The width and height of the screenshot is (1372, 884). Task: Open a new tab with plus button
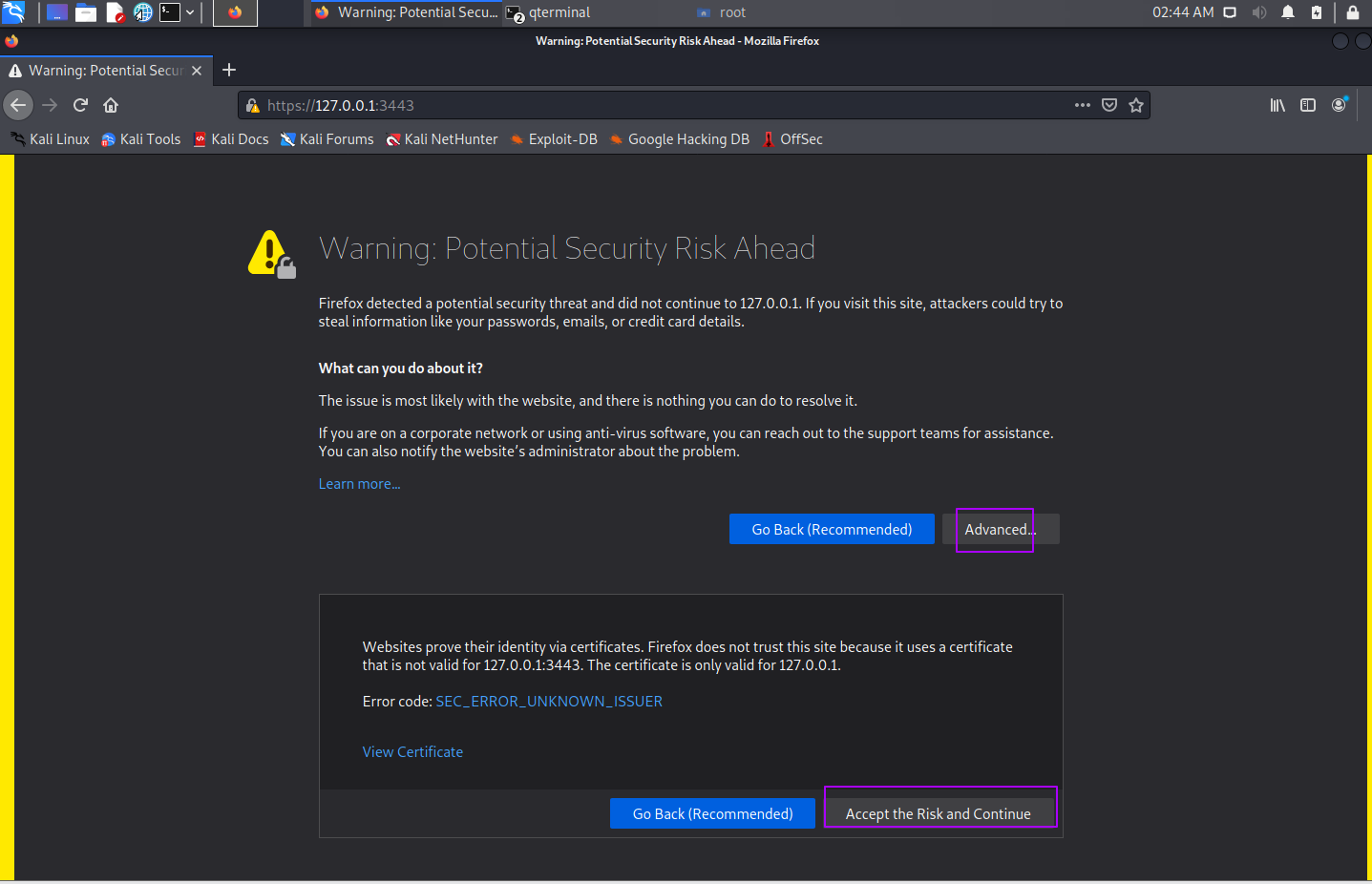229,70
